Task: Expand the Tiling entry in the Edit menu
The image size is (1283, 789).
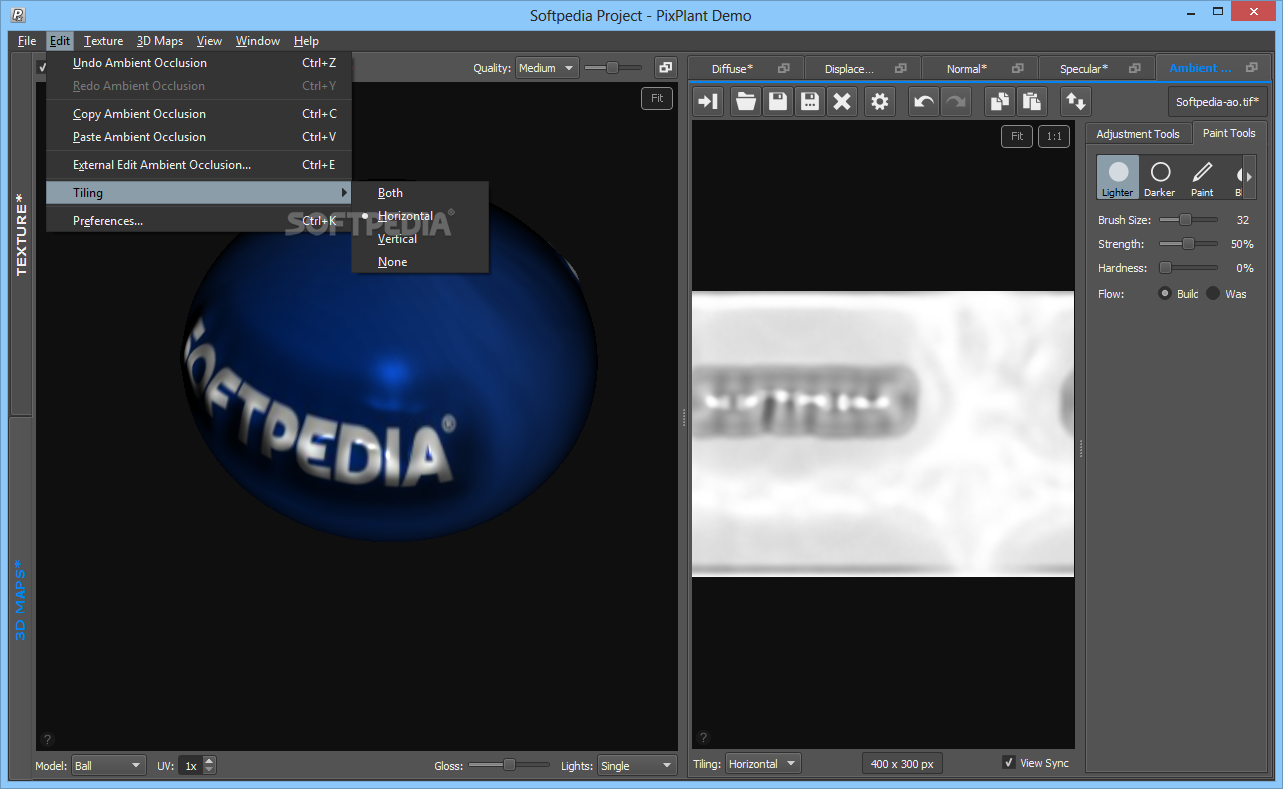Action: pos(199,193)
